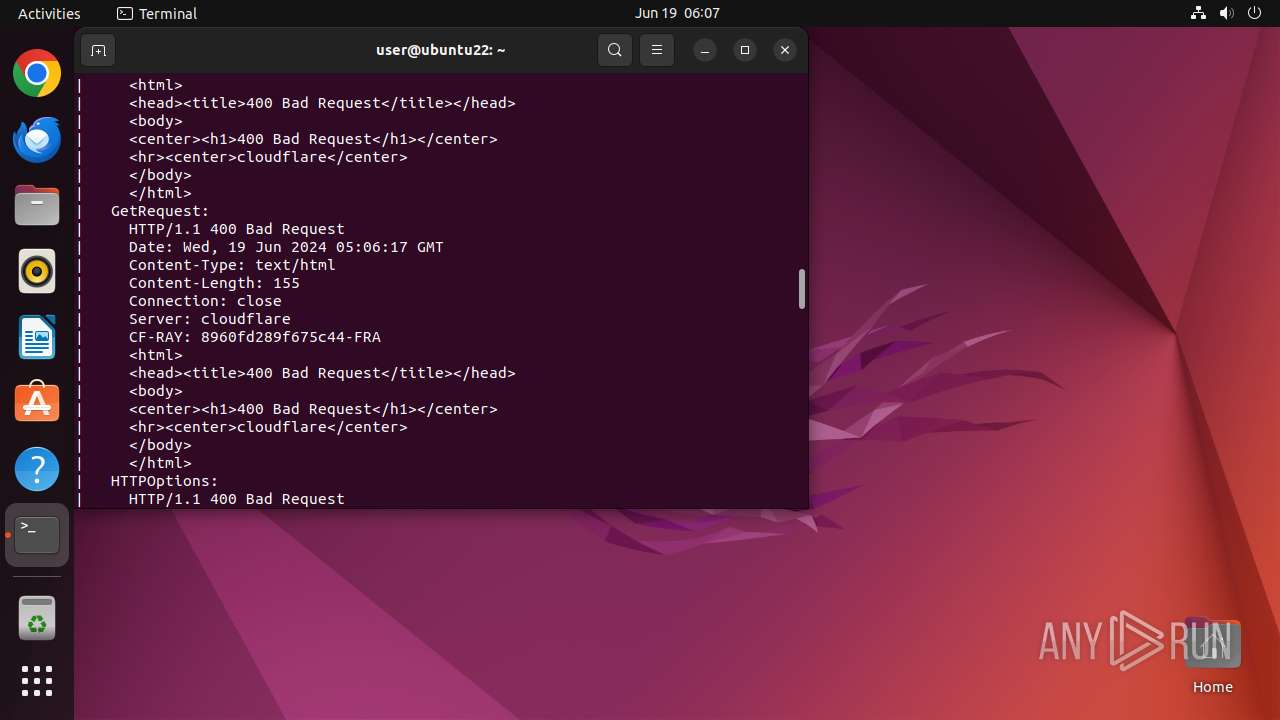The image size is (1280, 720).
Task: Launch Thunderbird mail from the dock
Action: tap(37, 139)
